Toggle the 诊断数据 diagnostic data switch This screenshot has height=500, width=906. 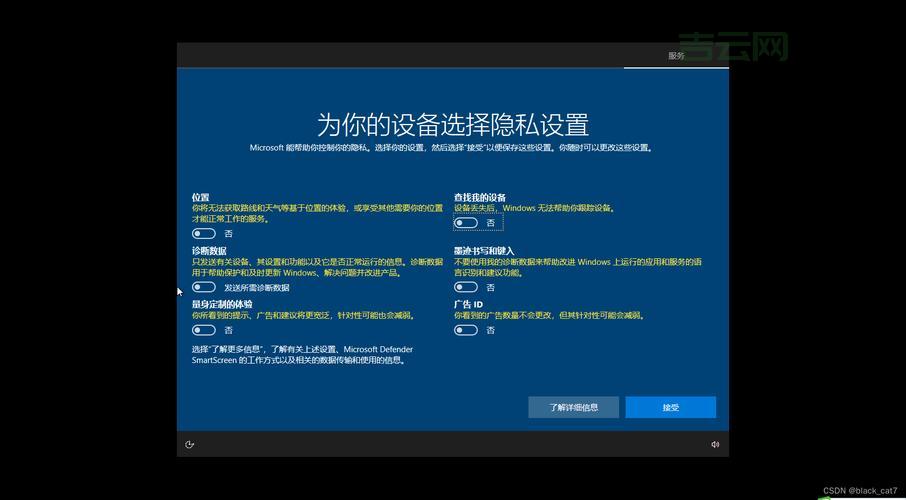204,287
